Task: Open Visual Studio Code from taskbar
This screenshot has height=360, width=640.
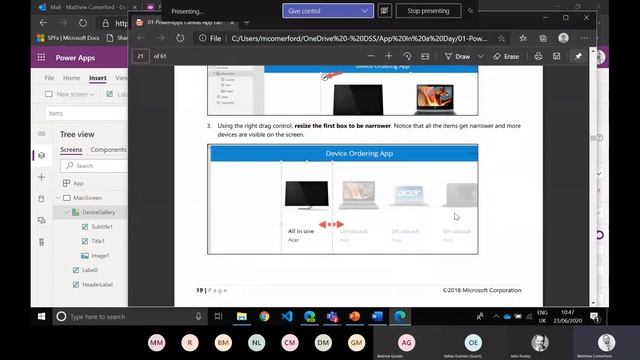Action: [x=287, y=316]
